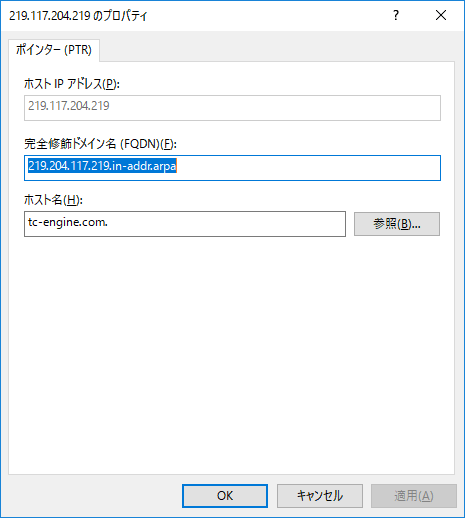Click the tc-engine.com. host name text
This screenshot has height=518, width=465.
pos(68,222)
